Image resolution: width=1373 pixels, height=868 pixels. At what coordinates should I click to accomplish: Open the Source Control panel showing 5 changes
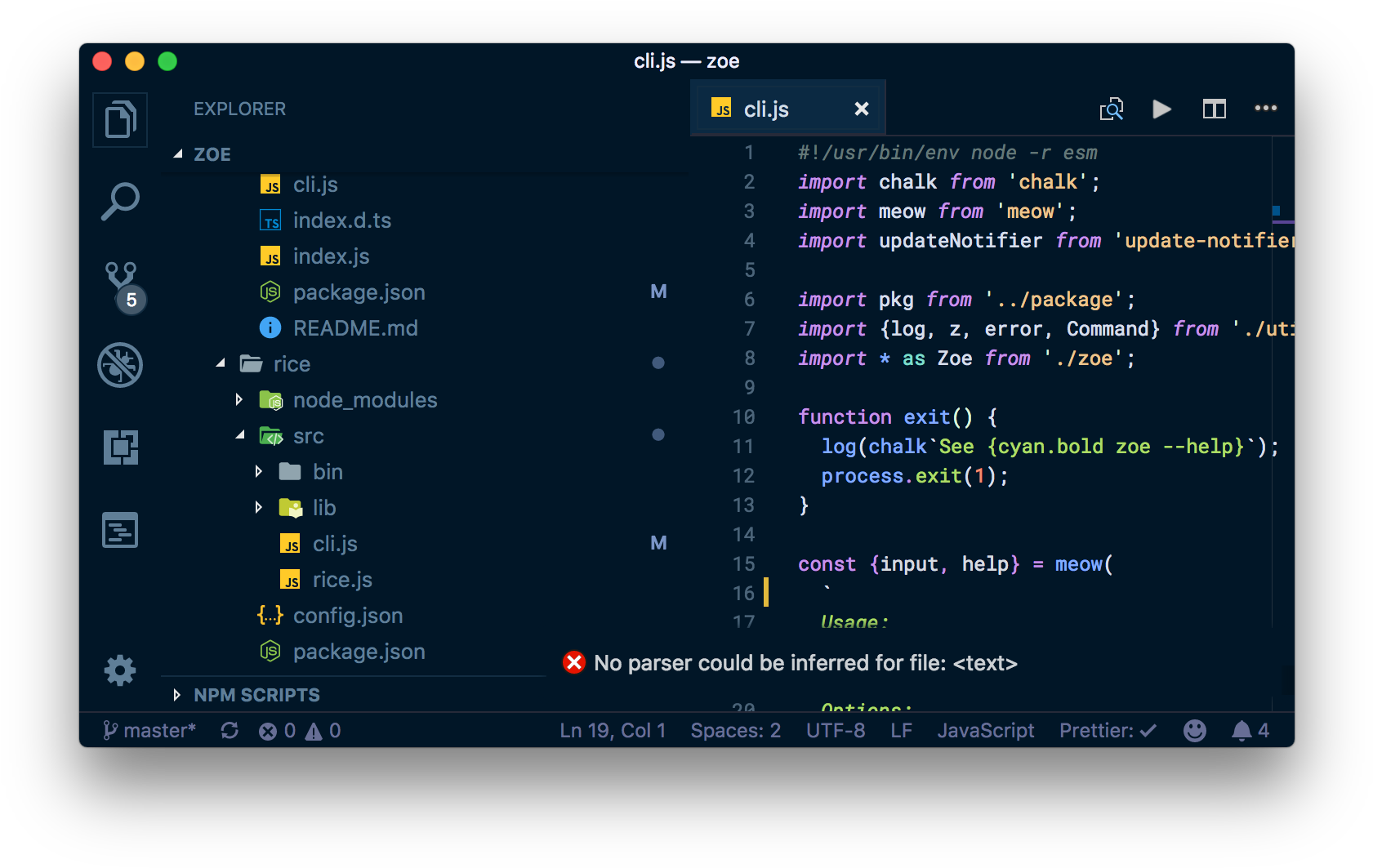[120, 282]
